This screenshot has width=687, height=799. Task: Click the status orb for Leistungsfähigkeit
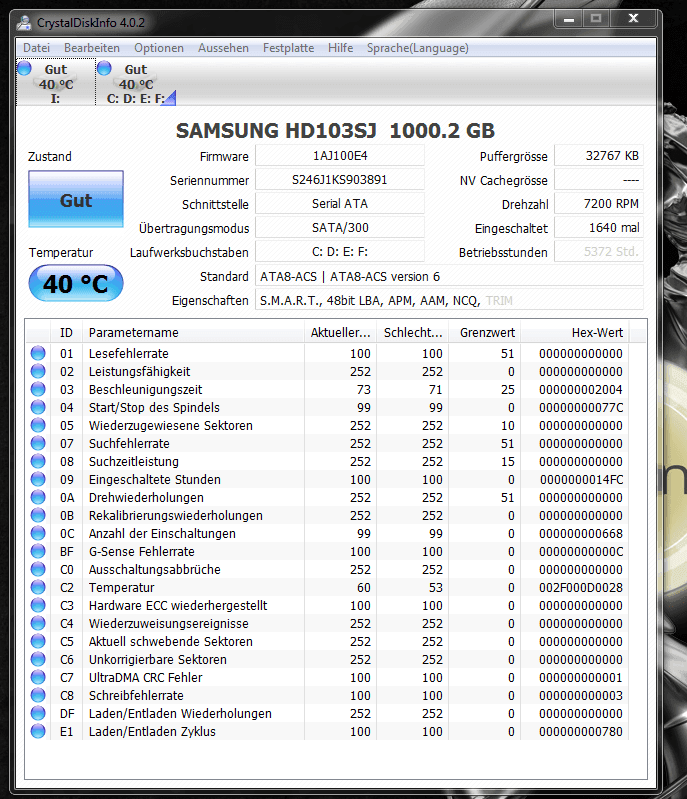pyautogui.click(x=38, y=371)
